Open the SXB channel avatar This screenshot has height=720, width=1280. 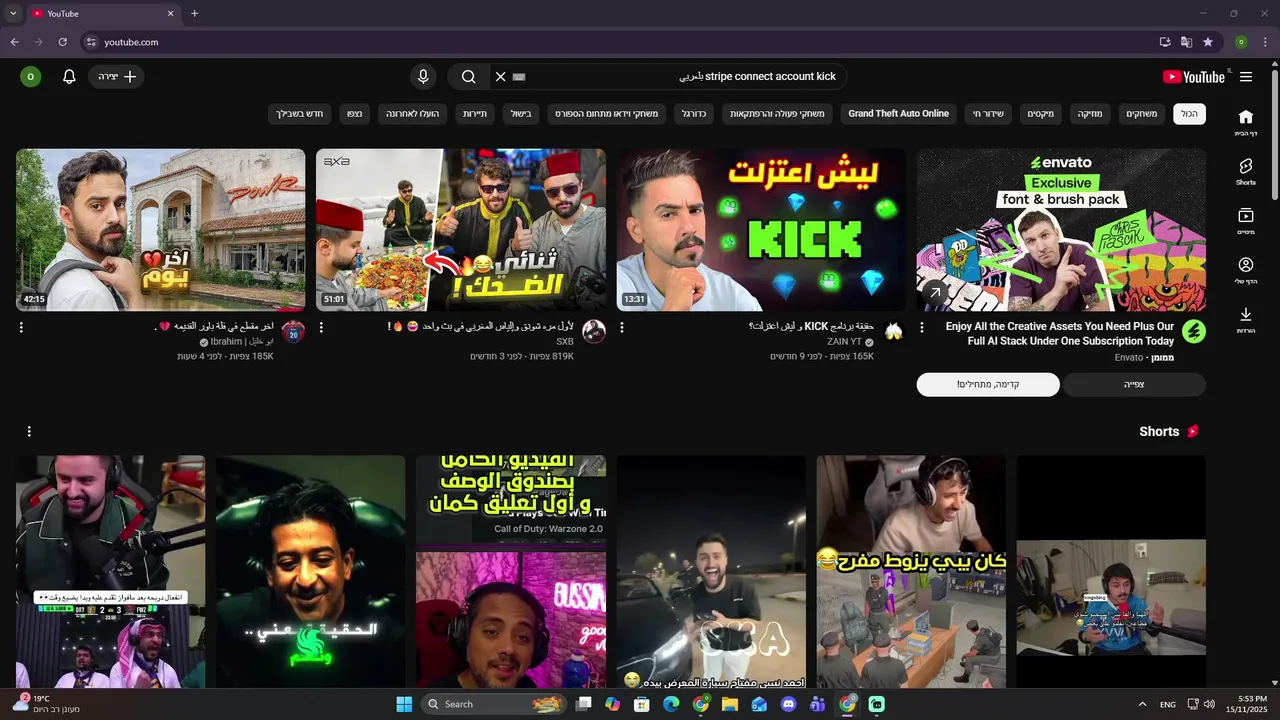coord(594,332)
